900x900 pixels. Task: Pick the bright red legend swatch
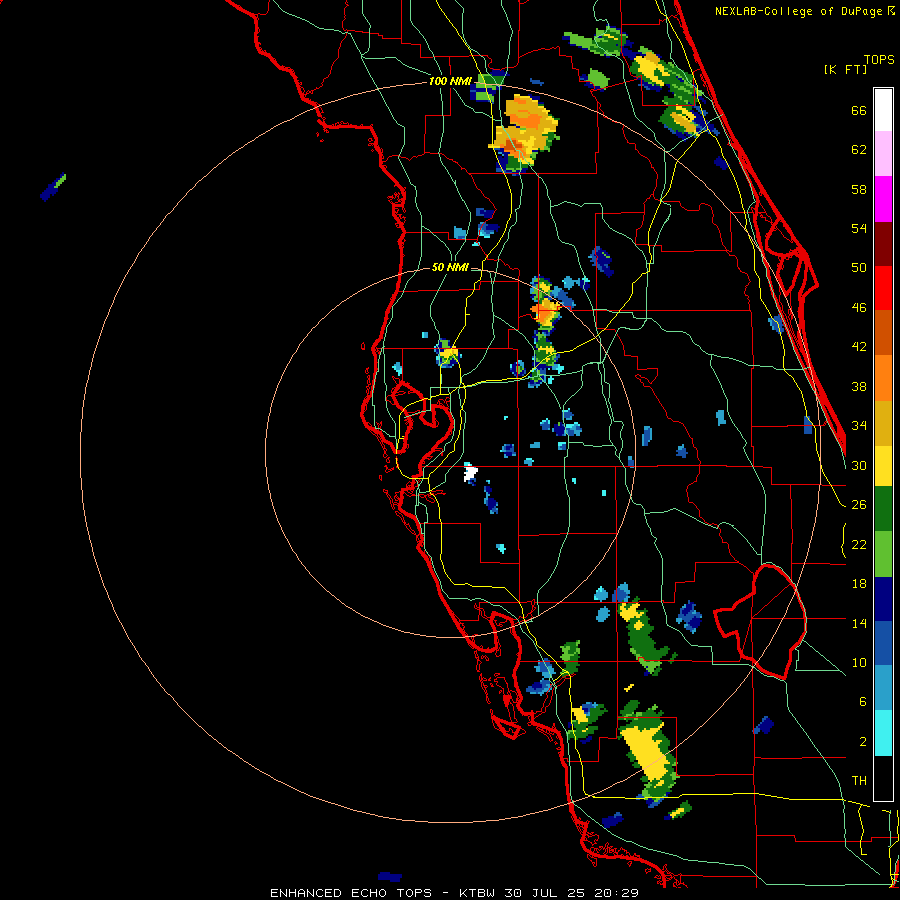tap(883, 288)
